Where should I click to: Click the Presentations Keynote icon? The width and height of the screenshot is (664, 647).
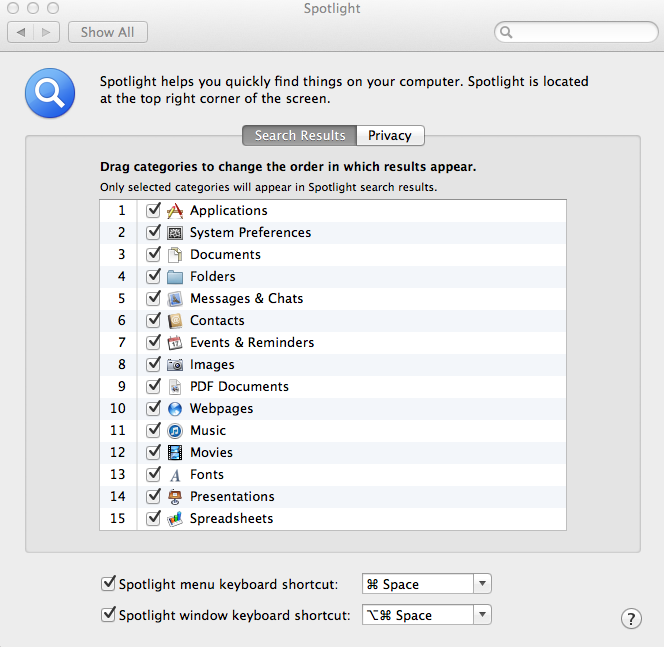coord(175,497)
